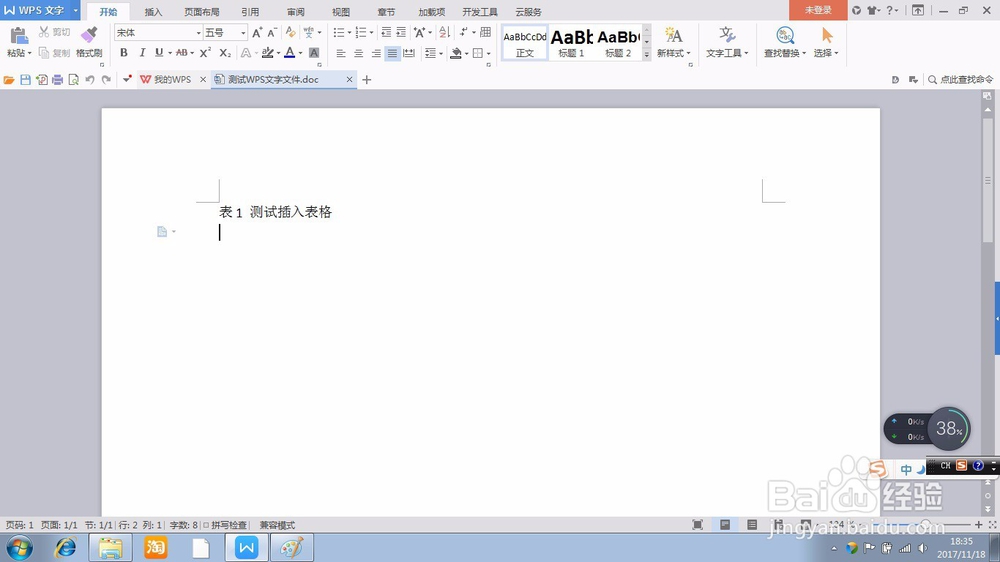Apply superscript X² formatting

[x=205, y=53]
